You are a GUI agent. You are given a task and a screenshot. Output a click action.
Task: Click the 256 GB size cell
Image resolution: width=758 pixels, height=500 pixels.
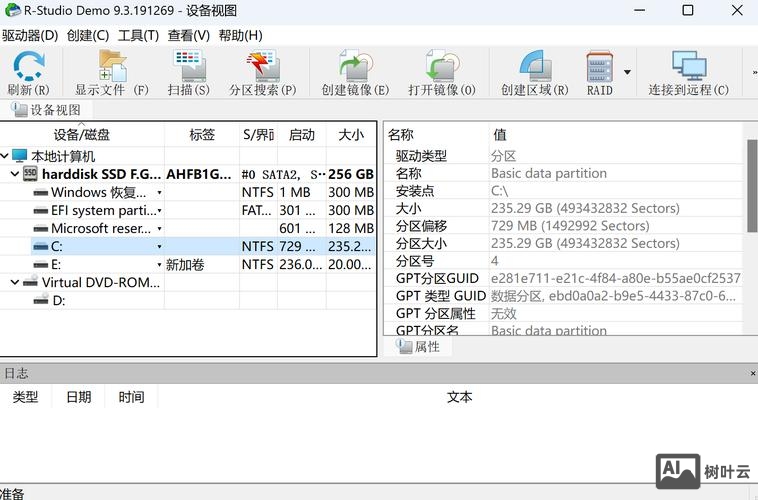[350, 174]
